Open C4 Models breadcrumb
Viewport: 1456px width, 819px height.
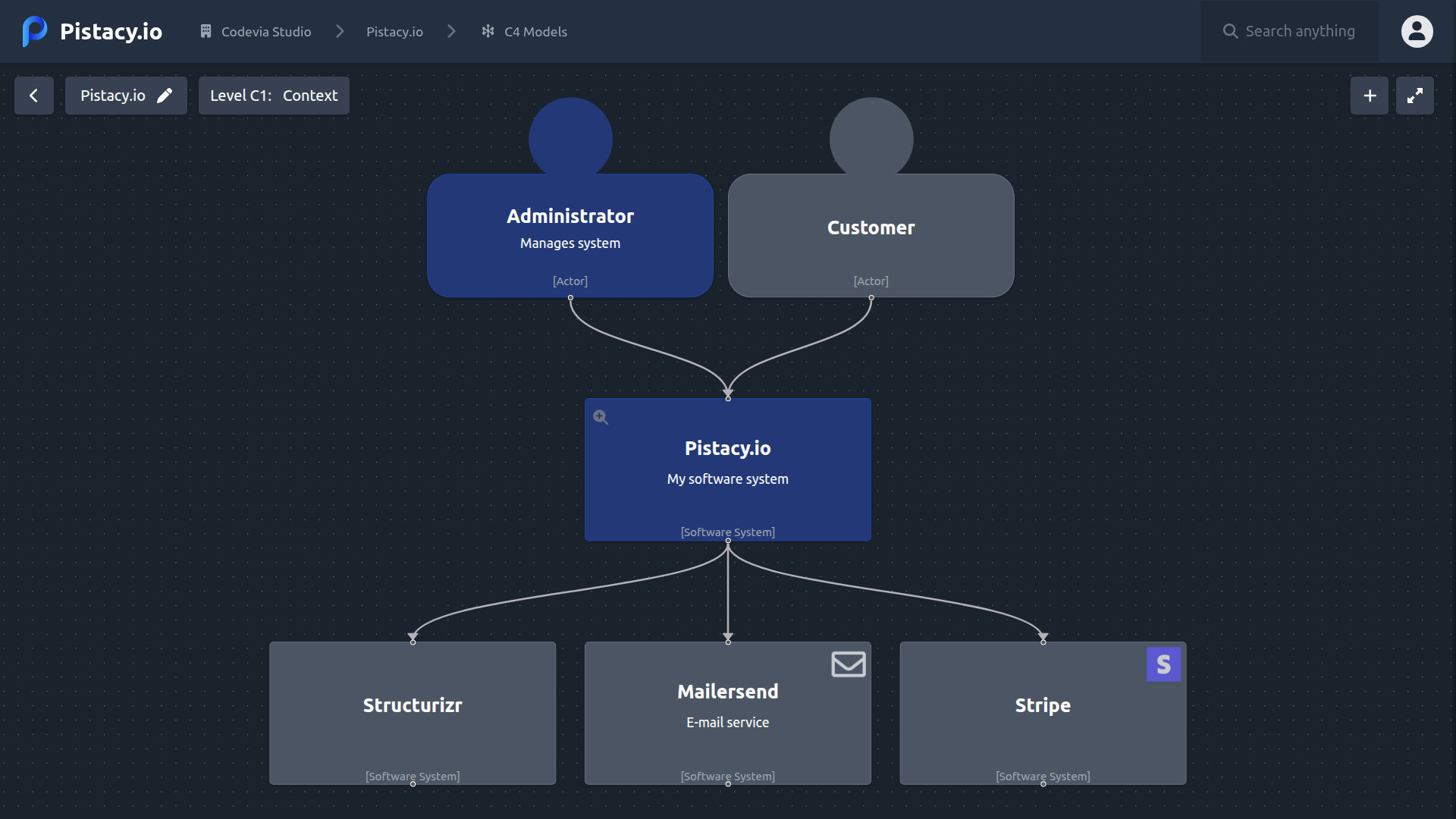(x=525, y=32)
